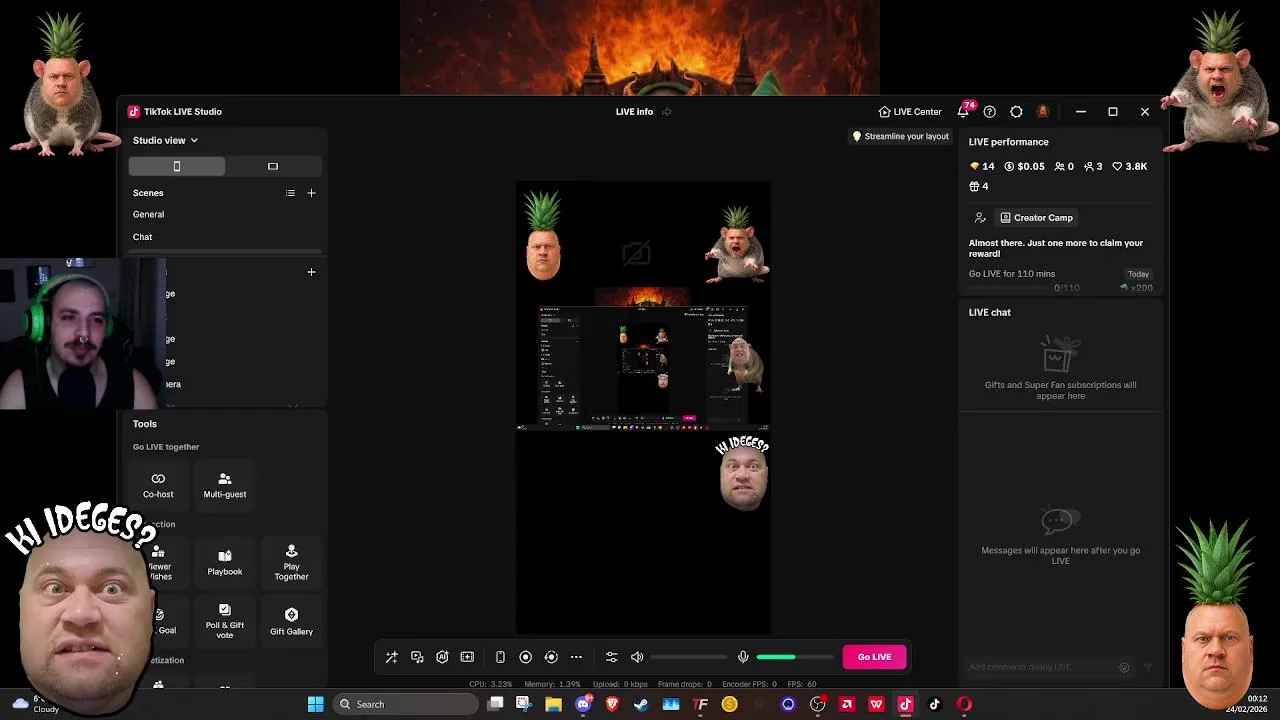Select the General scene
Image resolution: width=1280 pixels, height=720 pixels.
point(148,214)
